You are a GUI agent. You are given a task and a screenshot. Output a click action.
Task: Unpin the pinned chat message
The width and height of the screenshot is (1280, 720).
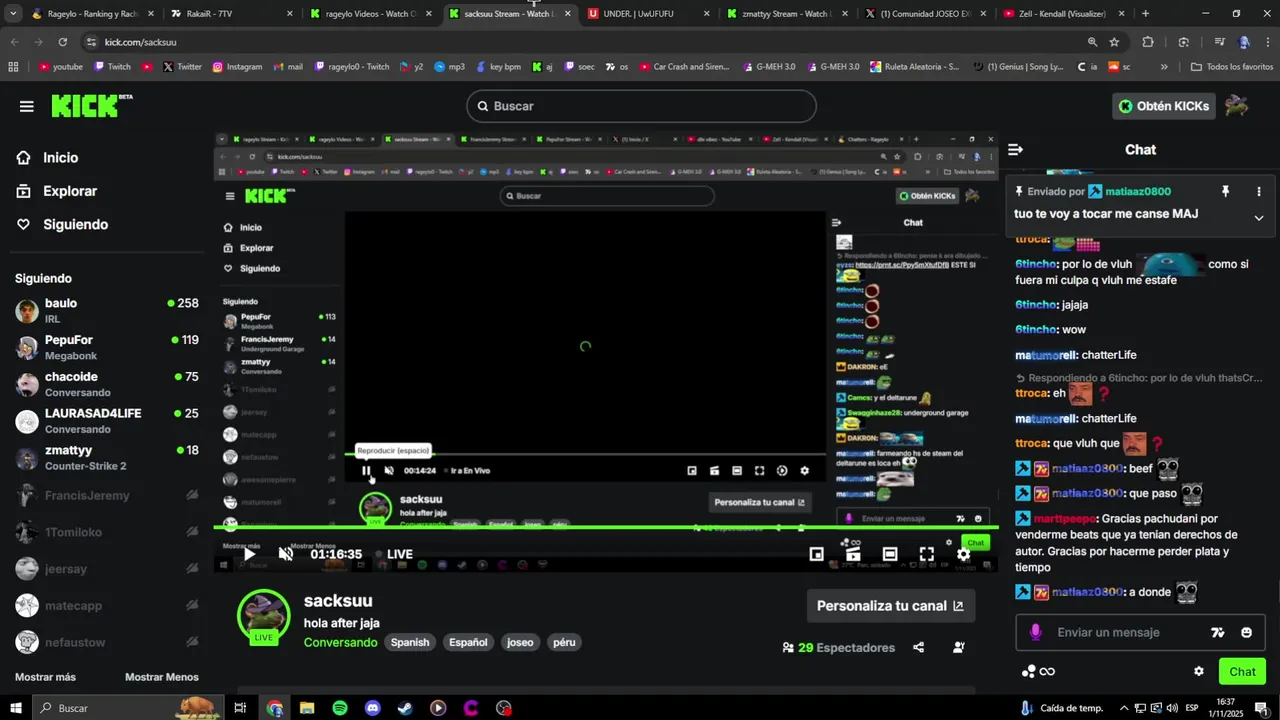tap(1225, 191)
